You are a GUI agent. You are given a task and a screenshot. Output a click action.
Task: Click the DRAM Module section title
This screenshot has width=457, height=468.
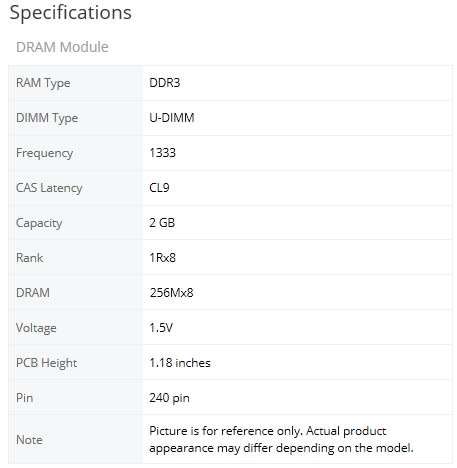click(62, 47)
